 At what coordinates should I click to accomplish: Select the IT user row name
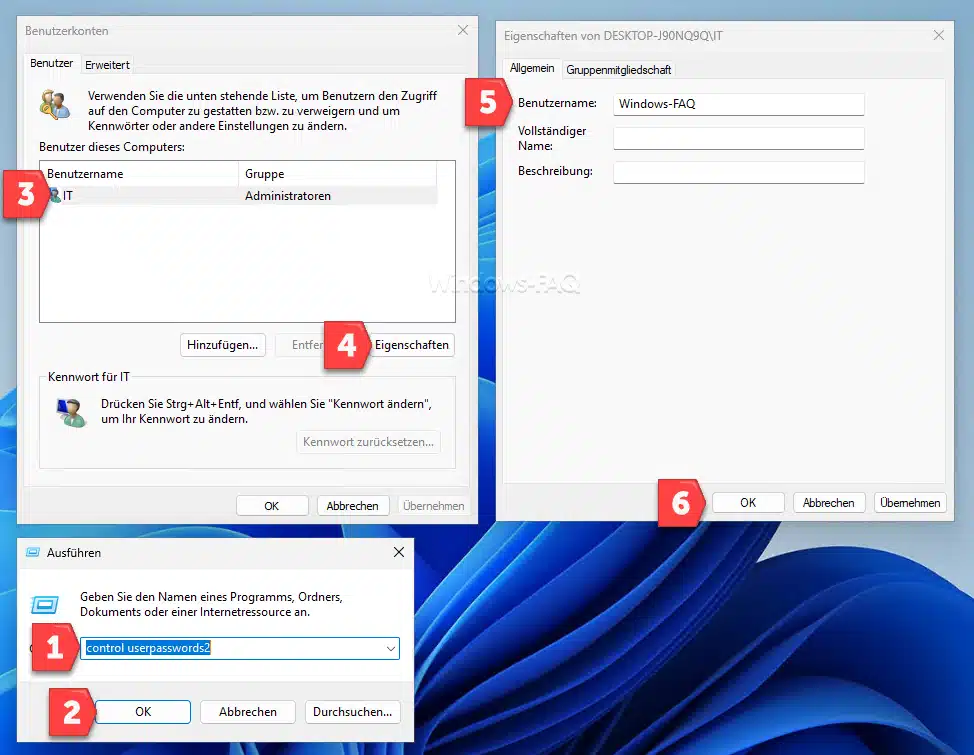tap(68, 196)
